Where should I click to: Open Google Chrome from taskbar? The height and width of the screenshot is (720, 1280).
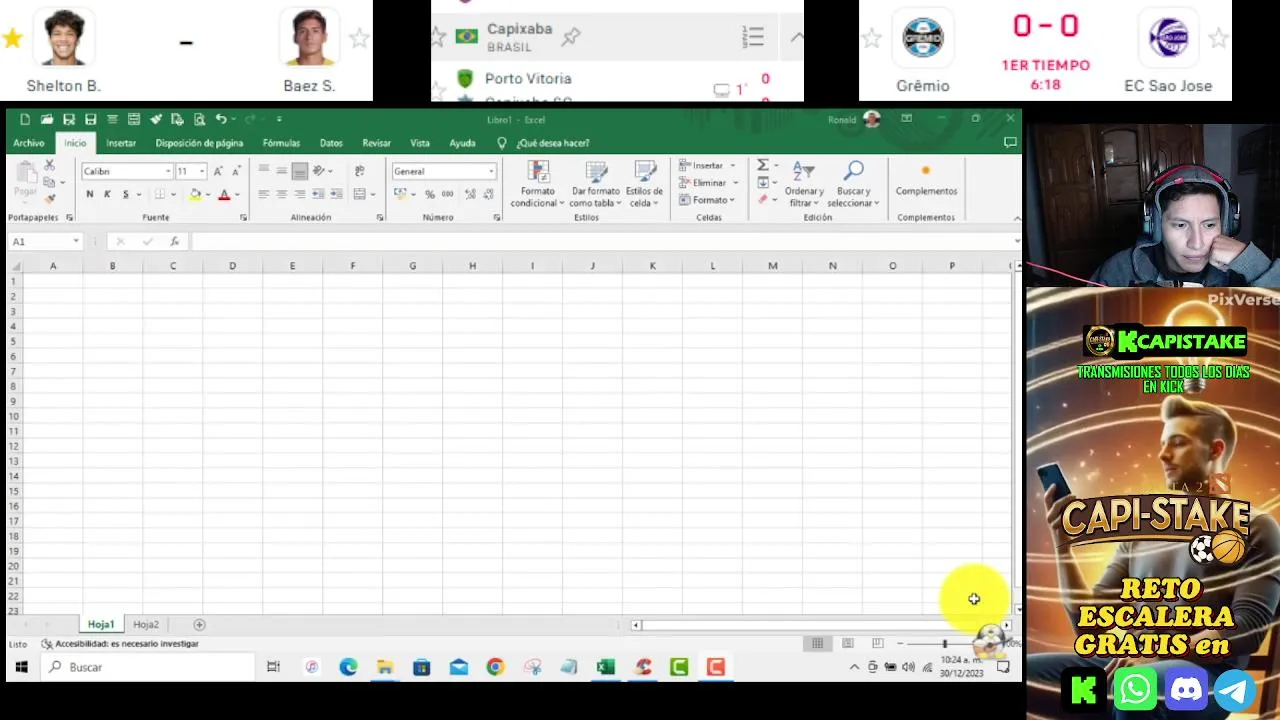[x=495, y=667]
